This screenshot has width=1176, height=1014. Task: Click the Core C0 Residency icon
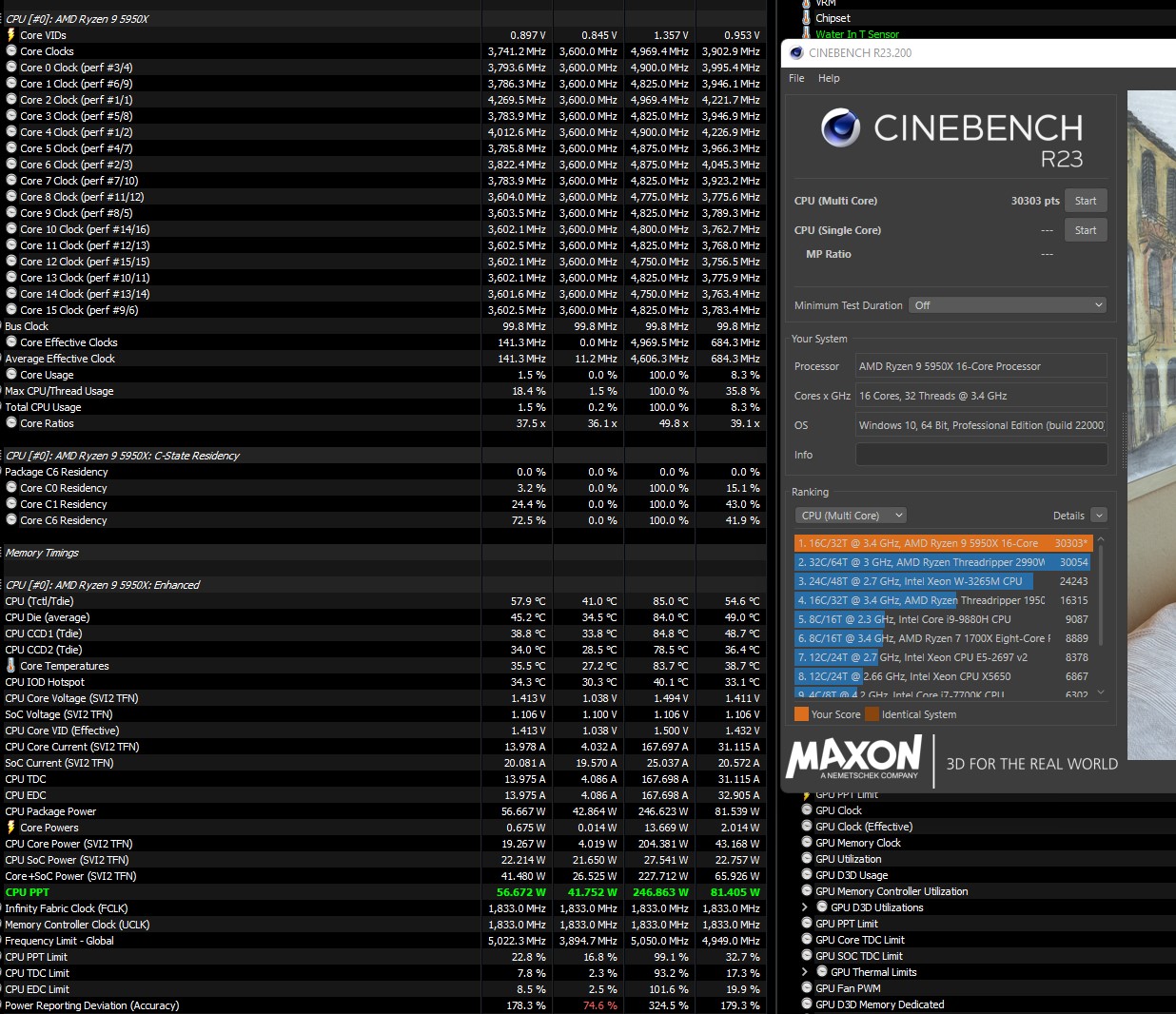point(11,488)
